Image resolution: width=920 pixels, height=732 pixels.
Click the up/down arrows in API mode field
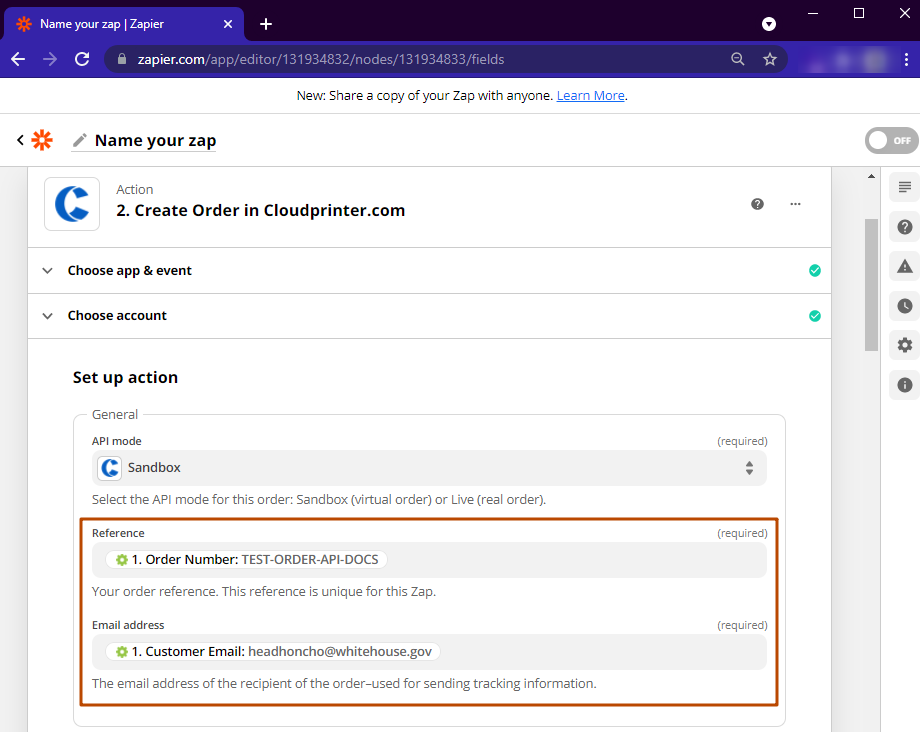coord(749,468)
